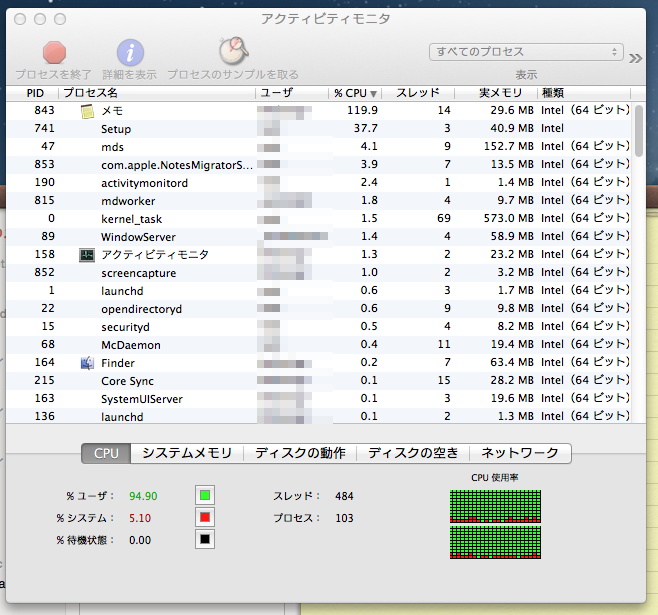Select the securityd process row
Image resolution: width=658 pixels, height=615 pixels.
[319, 327]
